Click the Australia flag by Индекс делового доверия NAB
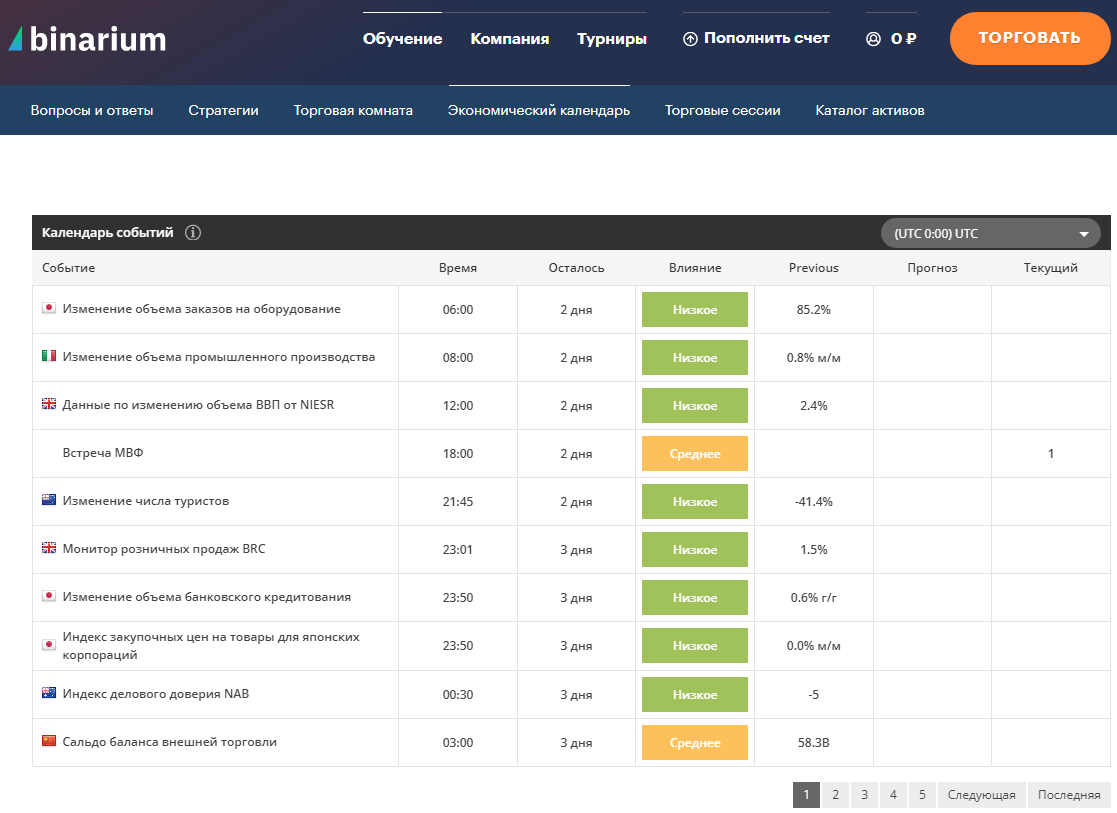This screenshot has height=813, width=1117. point(49,694)
